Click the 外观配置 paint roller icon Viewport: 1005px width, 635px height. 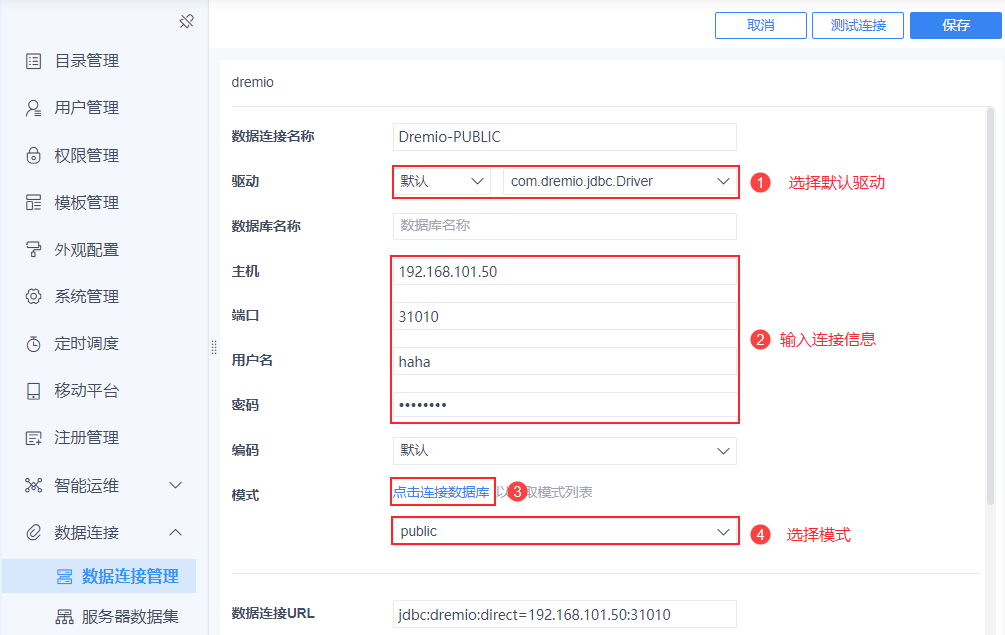click(x=33, y=249)
